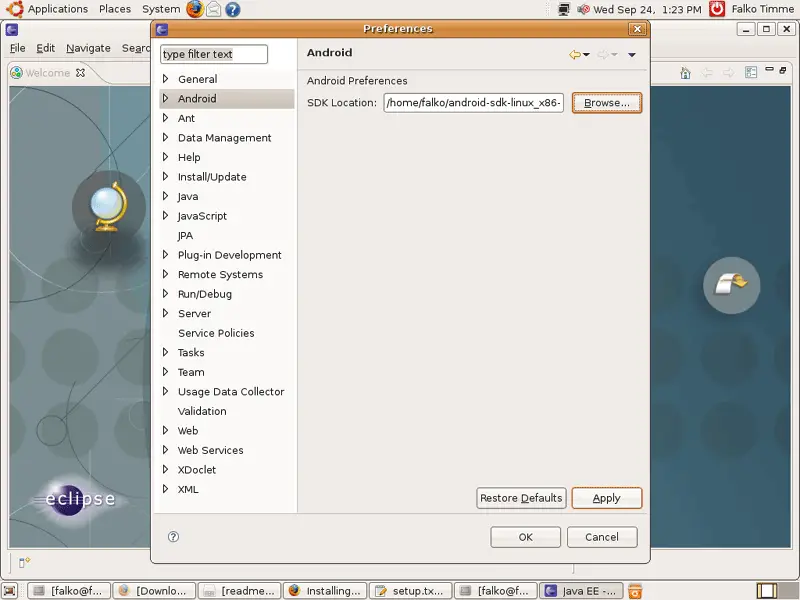Select XDoclet in preferences tree
Image resolution: width=800 pixels, height=600 pixels.
pyautogui.click(x=196, y=470)
